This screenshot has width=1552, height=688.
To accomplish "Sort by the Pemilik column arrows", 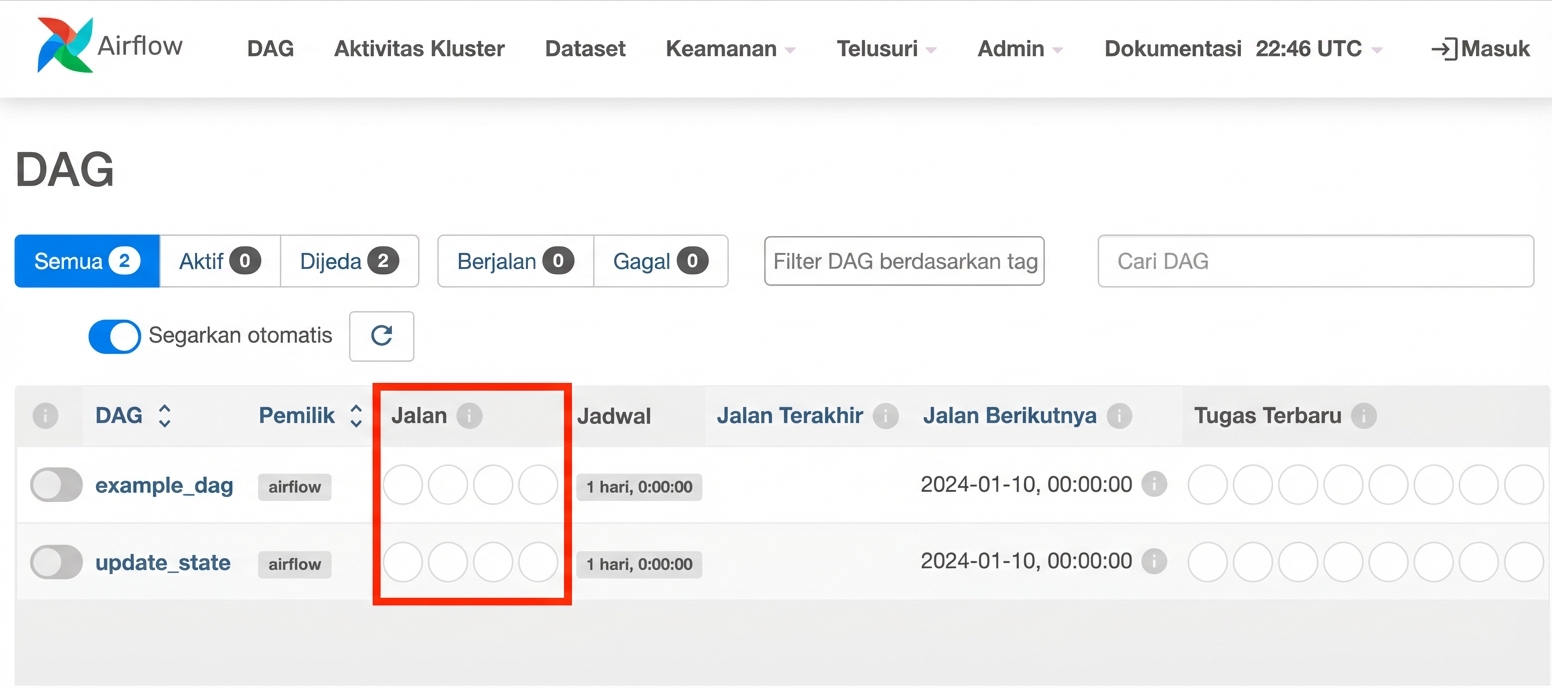I will (356, 416).
